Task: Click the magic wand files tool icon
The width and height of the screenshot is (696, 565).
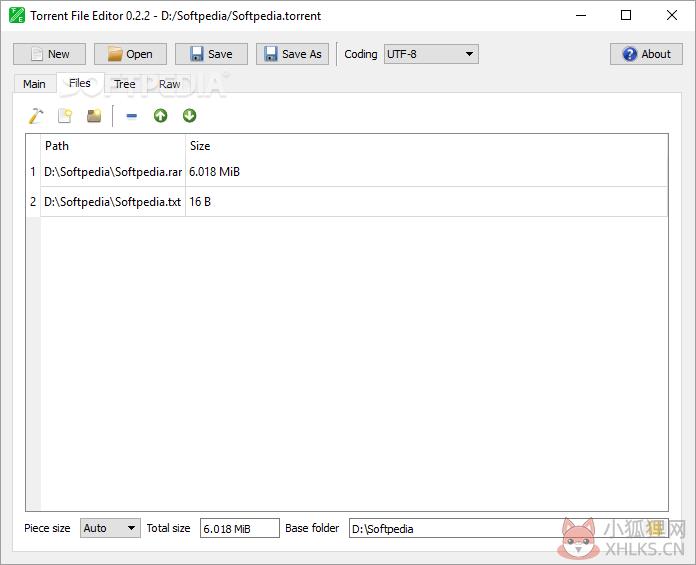Action: (x=36, y=116)
